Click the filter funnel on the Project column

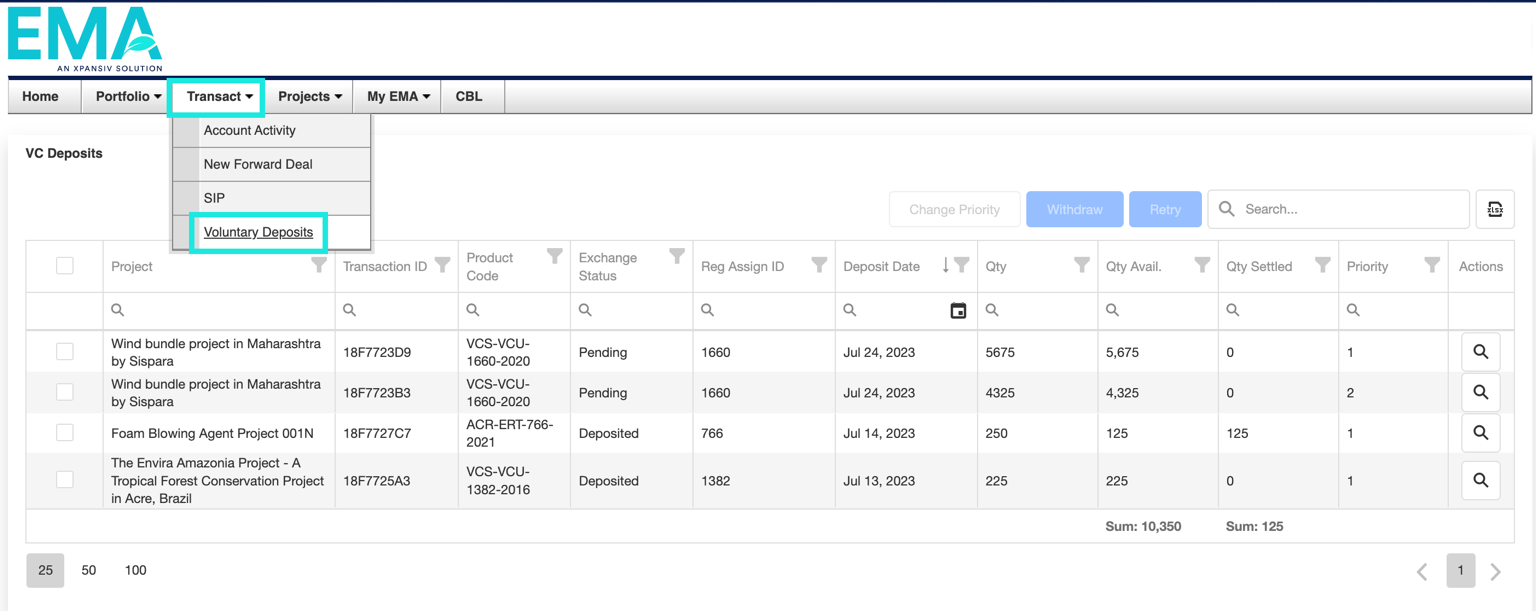319,265
